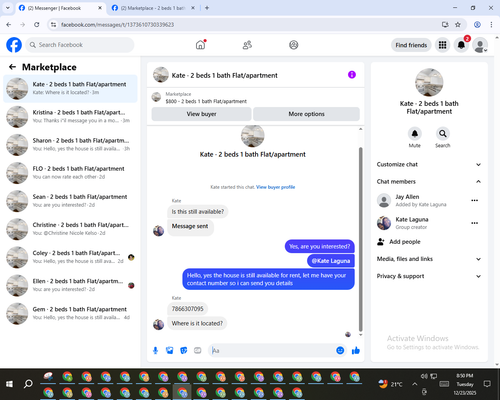Open the Sean conversation

70,201
